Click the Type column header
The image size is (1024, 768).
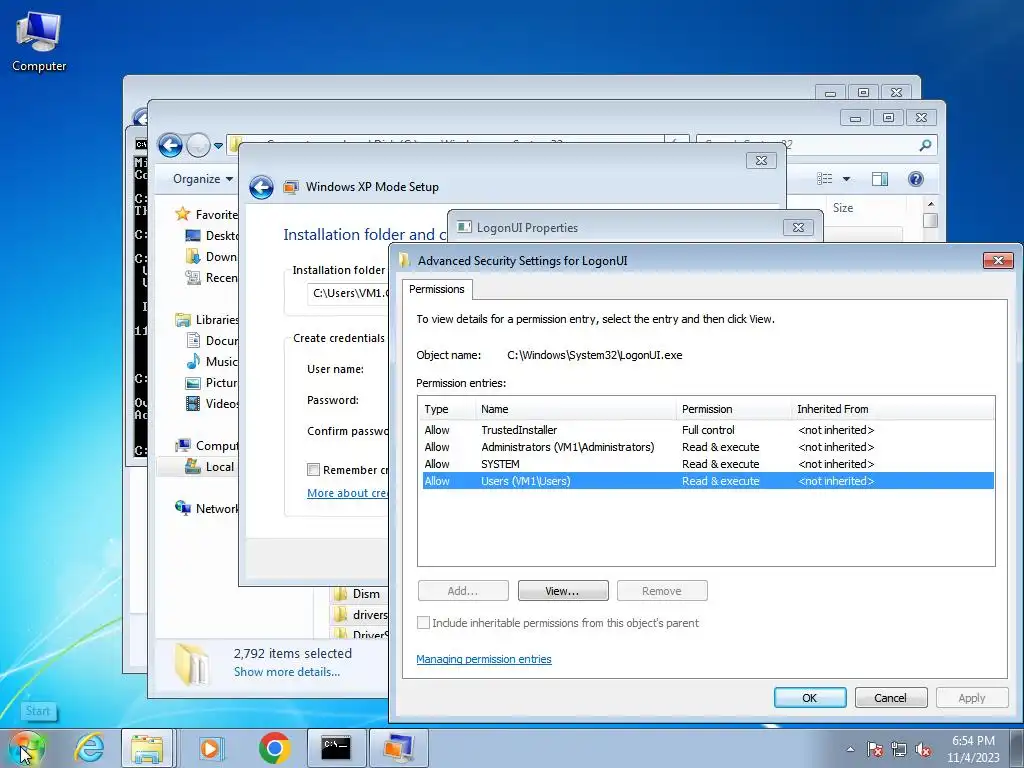pos(447,409)
